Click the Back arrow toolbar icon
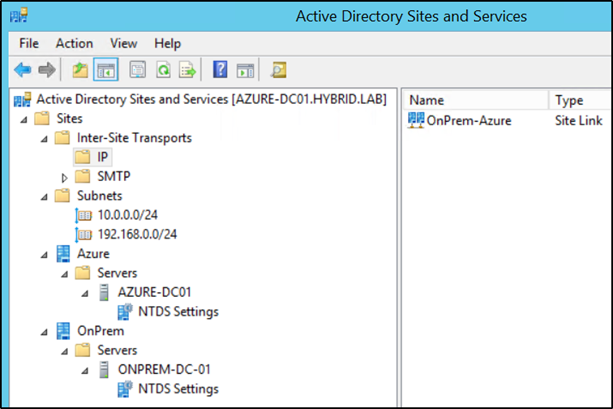This screenshot has width=613, height=409. 23,70
